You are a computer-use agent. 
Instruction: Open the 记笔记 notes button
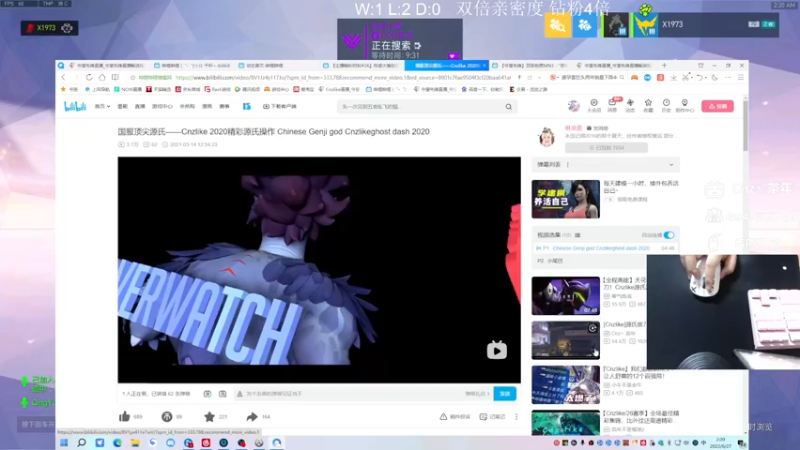[493, 417]
